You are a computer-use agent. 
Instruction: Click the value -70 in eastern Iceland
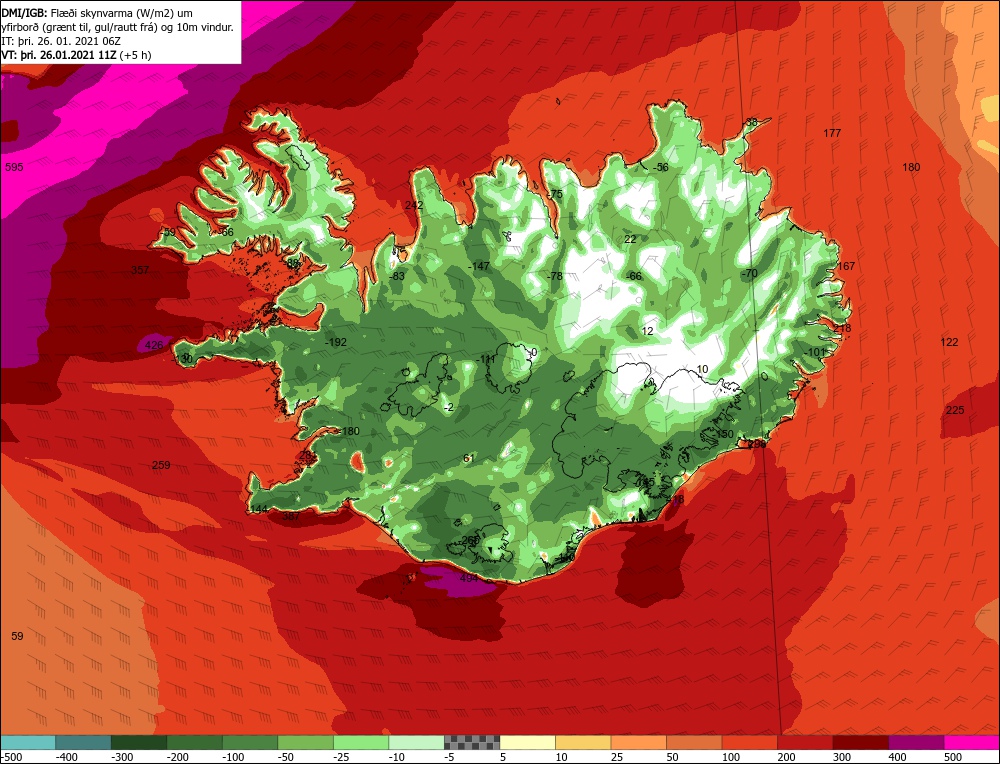point(749,273)
